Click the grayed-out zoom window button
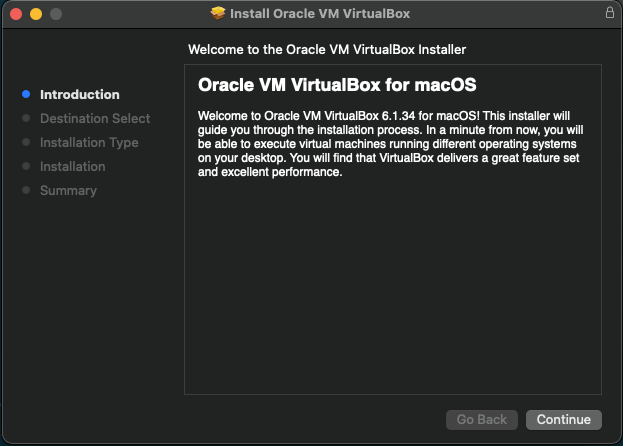This screenshot has height=446, width=623. click(x=56, y=14)
